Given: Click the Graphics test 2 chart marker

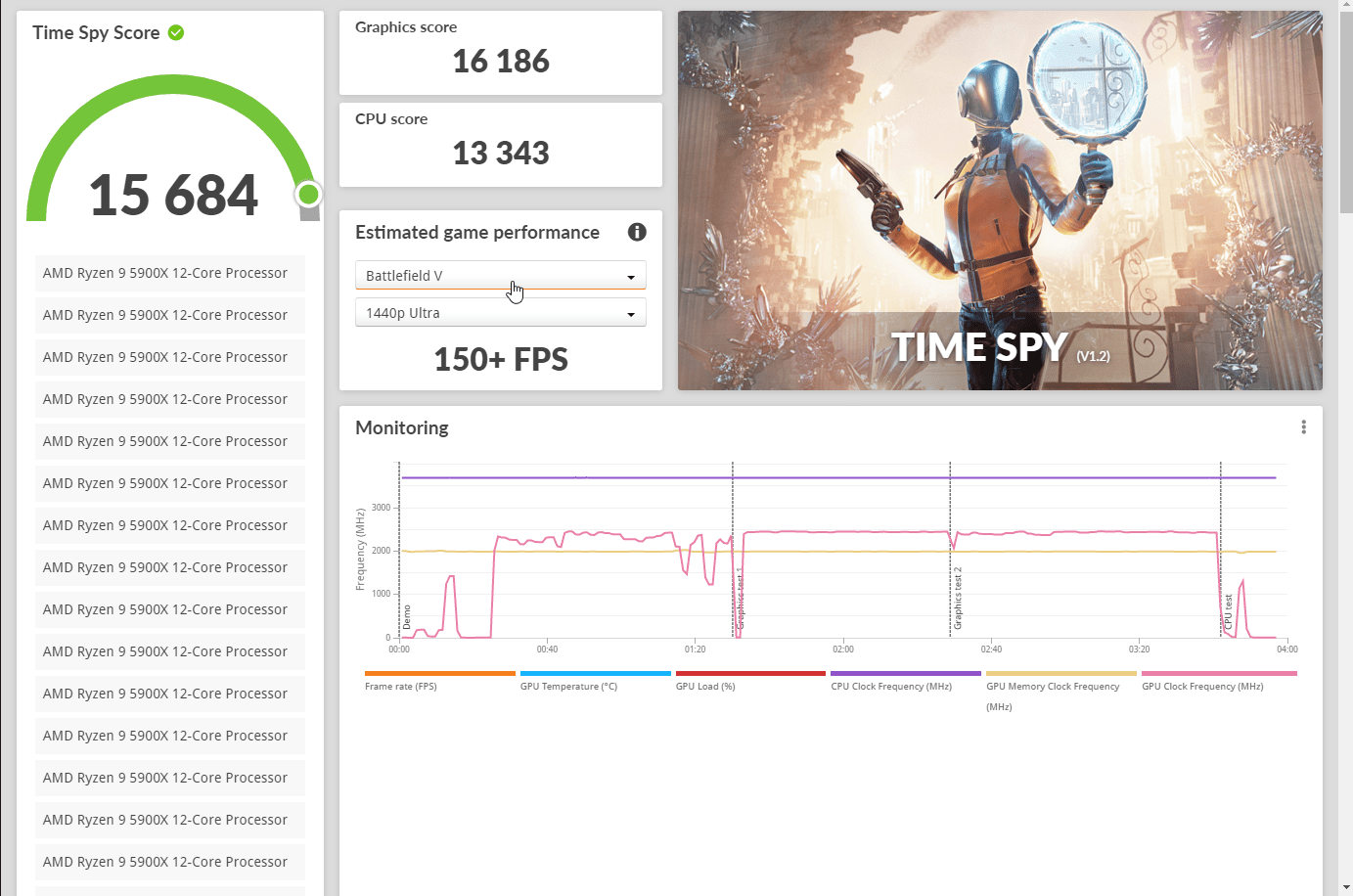Looking at the screenshot, I should click(958, 598).
